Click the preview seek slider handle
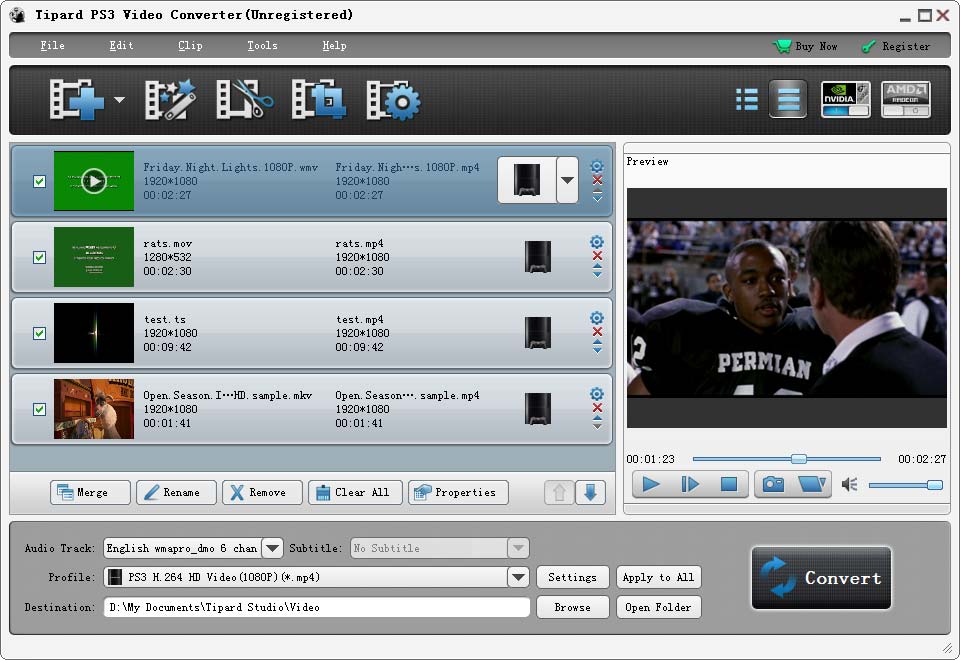The image size is (960, 660). coord(798,459)
